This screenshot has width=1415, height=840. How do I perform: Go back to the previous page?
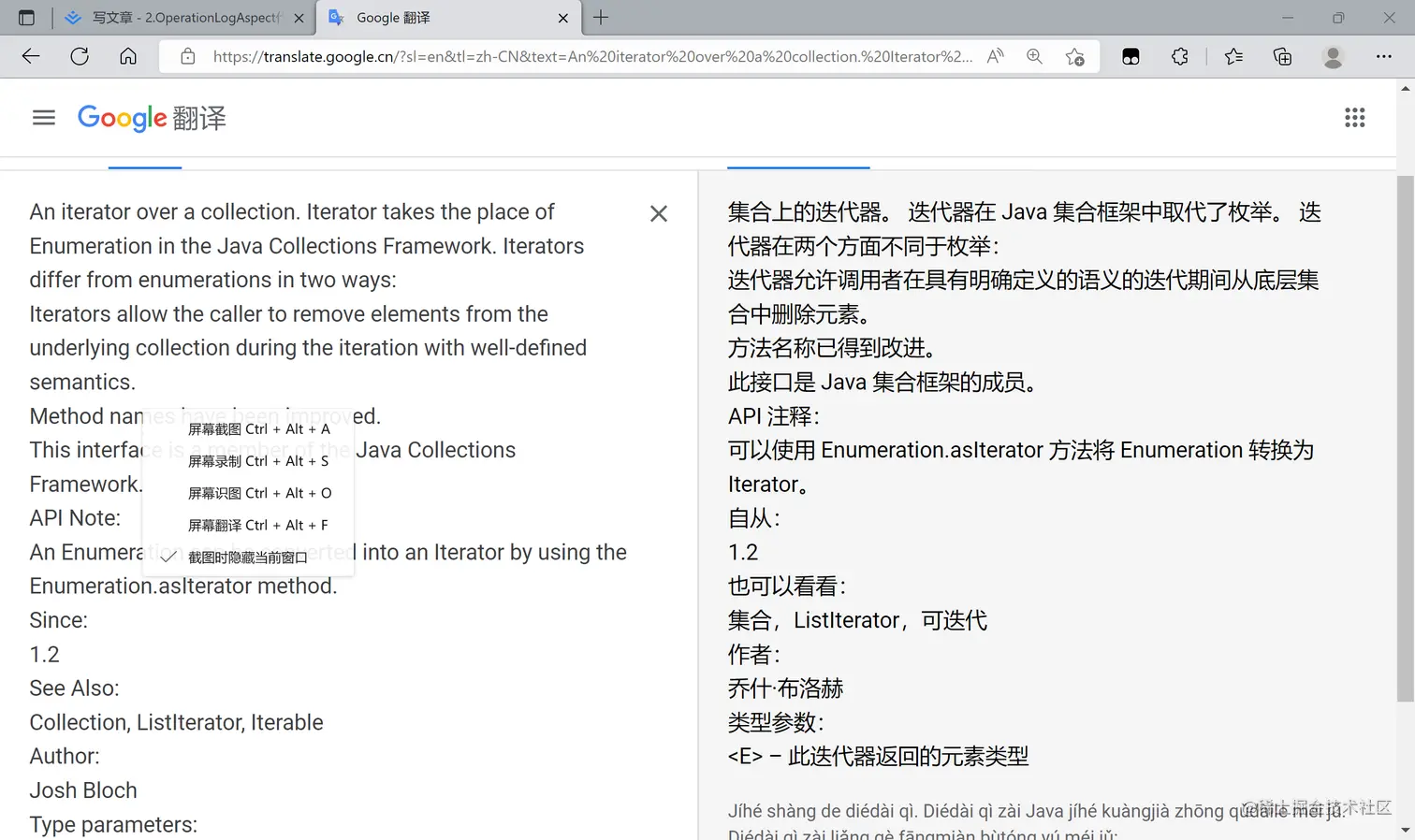click(31, 56)
